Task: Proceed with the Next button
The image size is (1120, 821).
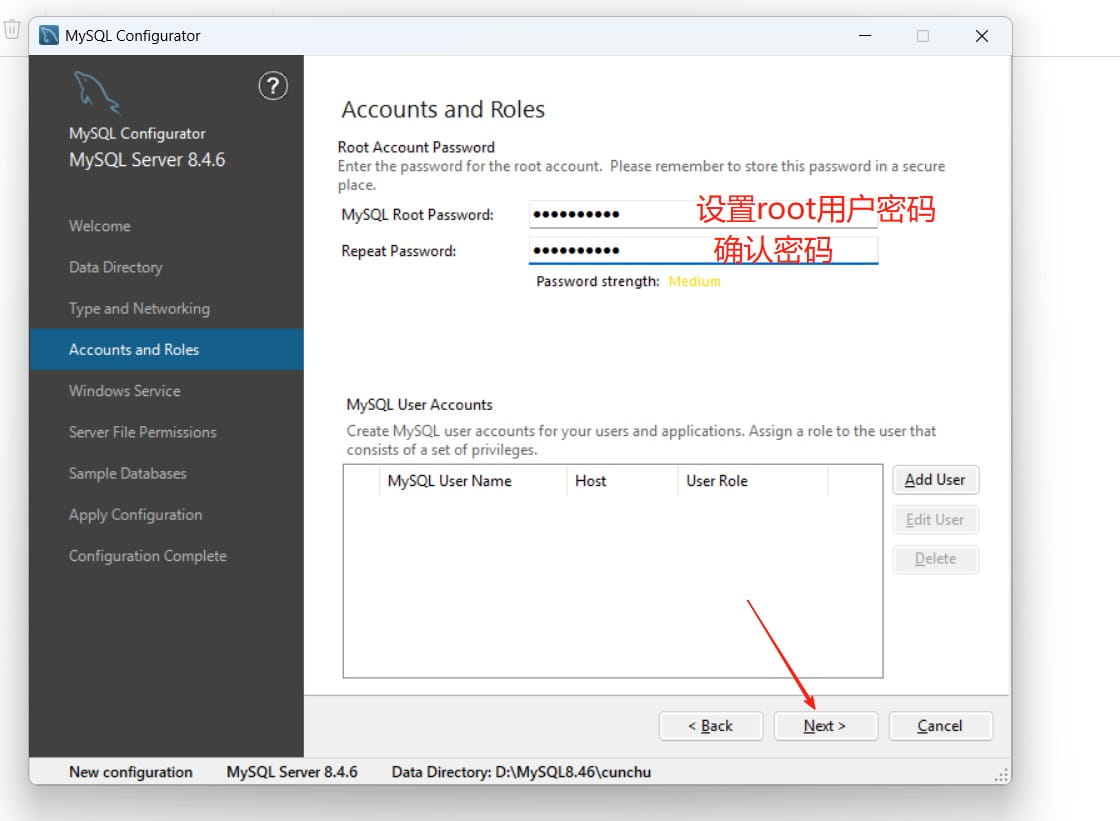Action: [x=825, y=726]
